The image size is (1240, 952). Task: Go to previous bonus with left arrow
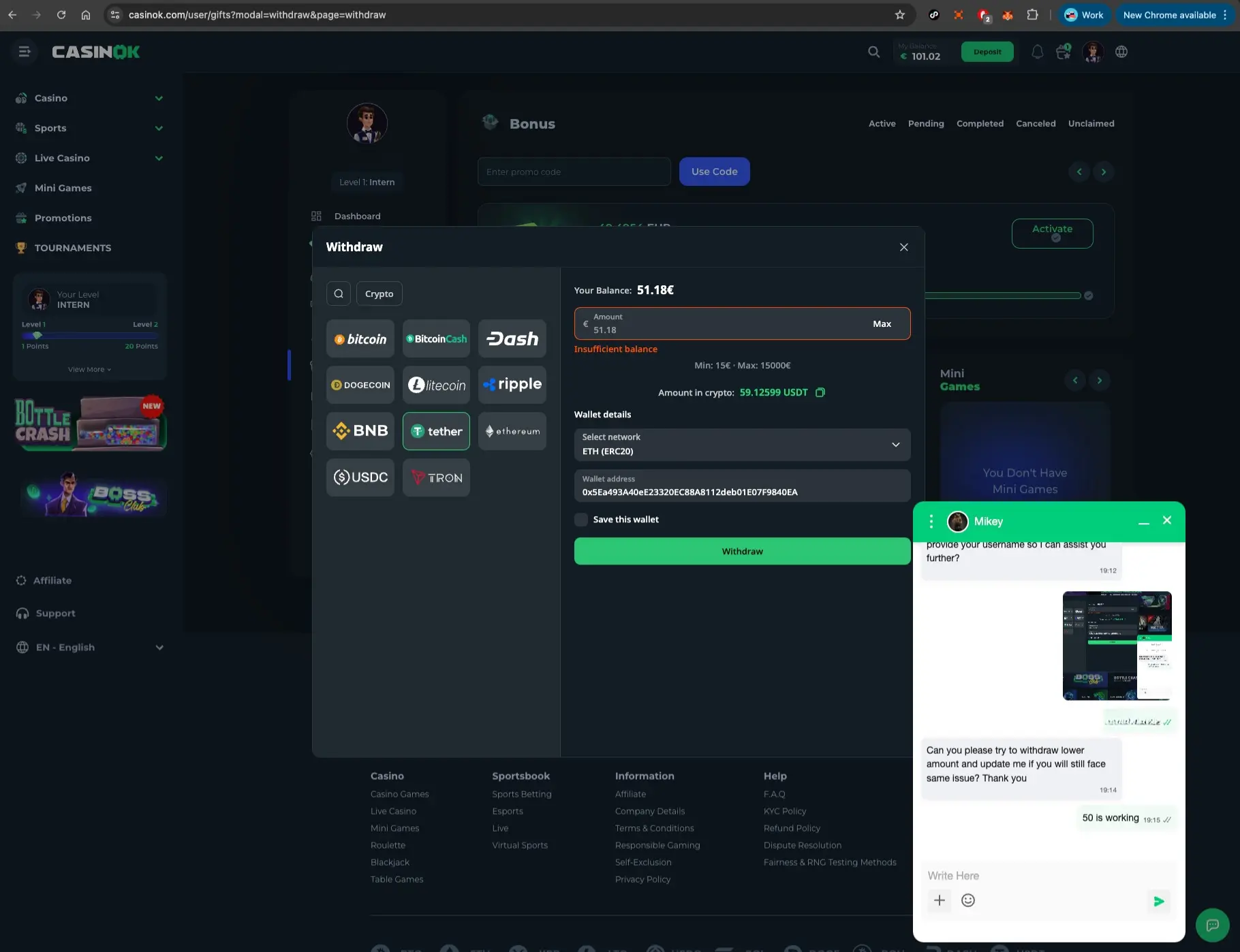(1079, 172)
